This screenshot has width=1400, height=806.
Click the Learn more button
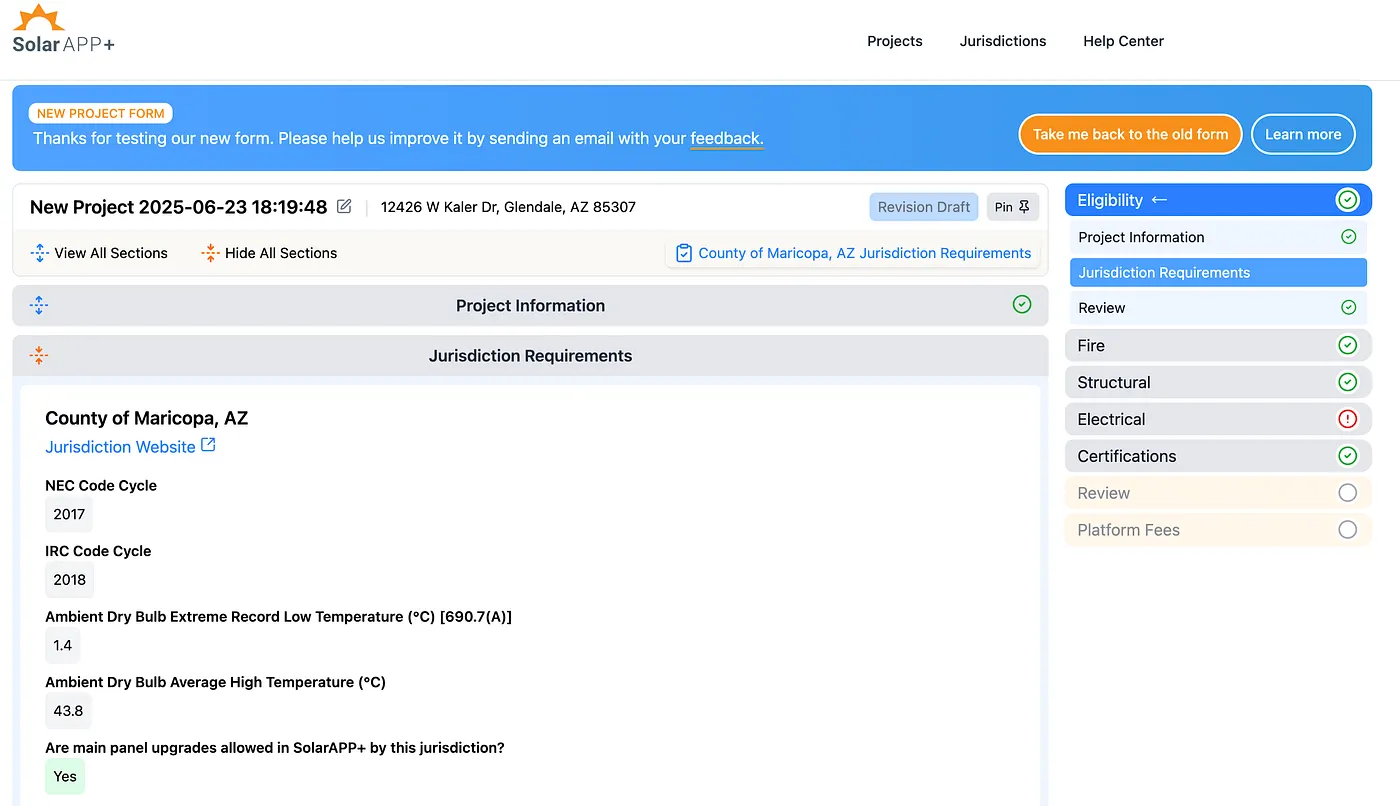(x=1303, y=134)
